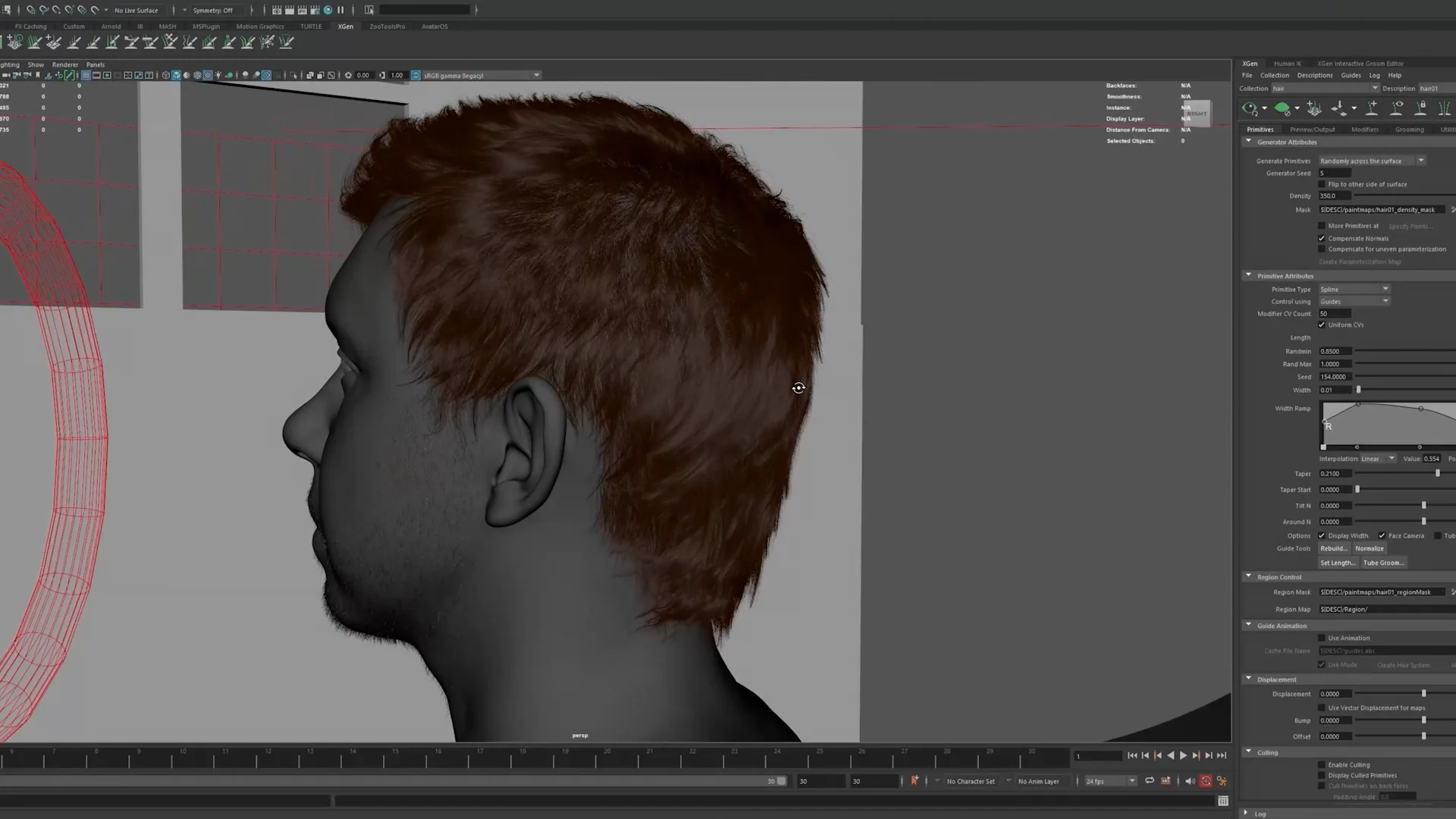Click the running character preferences icon

[1222, 781]
